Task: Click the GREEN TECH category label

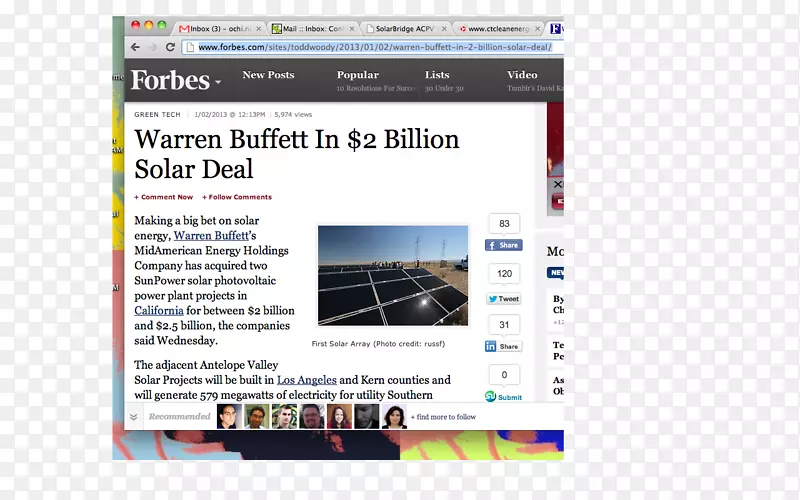Action: tap(157, 114)
